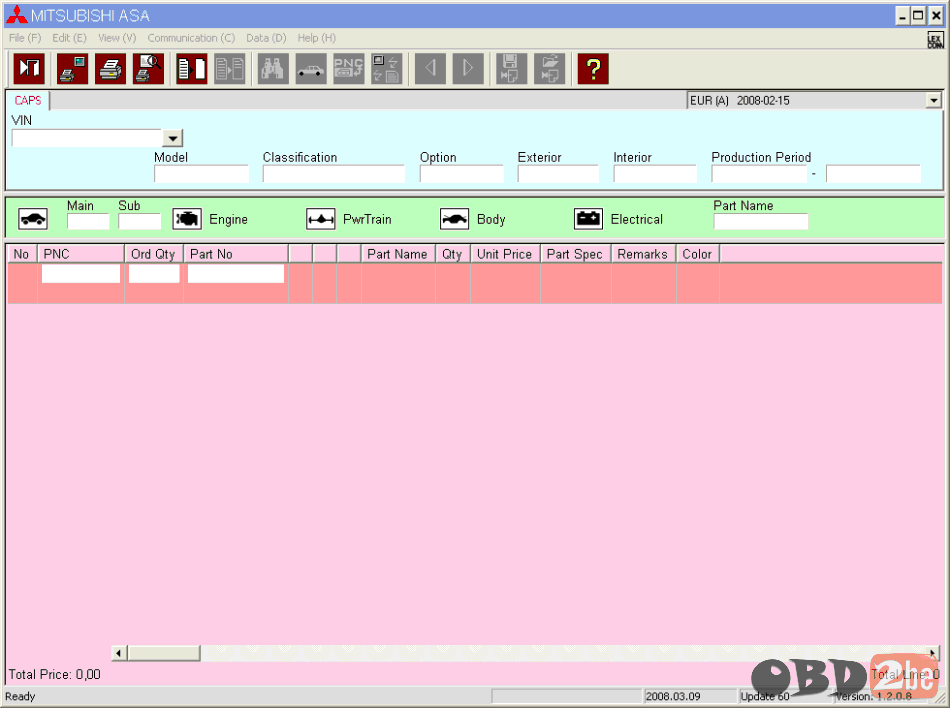Click the next right-arrow toolbar icon
Screen dimensions: 950x708
(468, 68)
